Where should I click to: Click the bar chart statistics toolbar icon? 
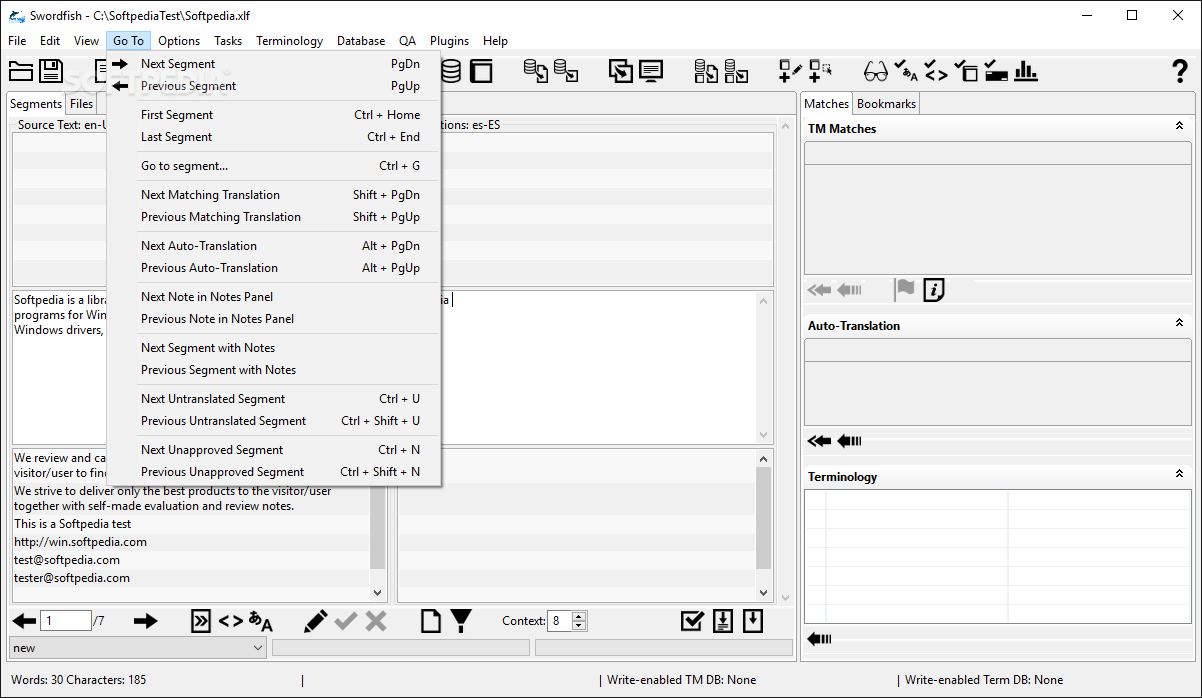pos(1026,71)
